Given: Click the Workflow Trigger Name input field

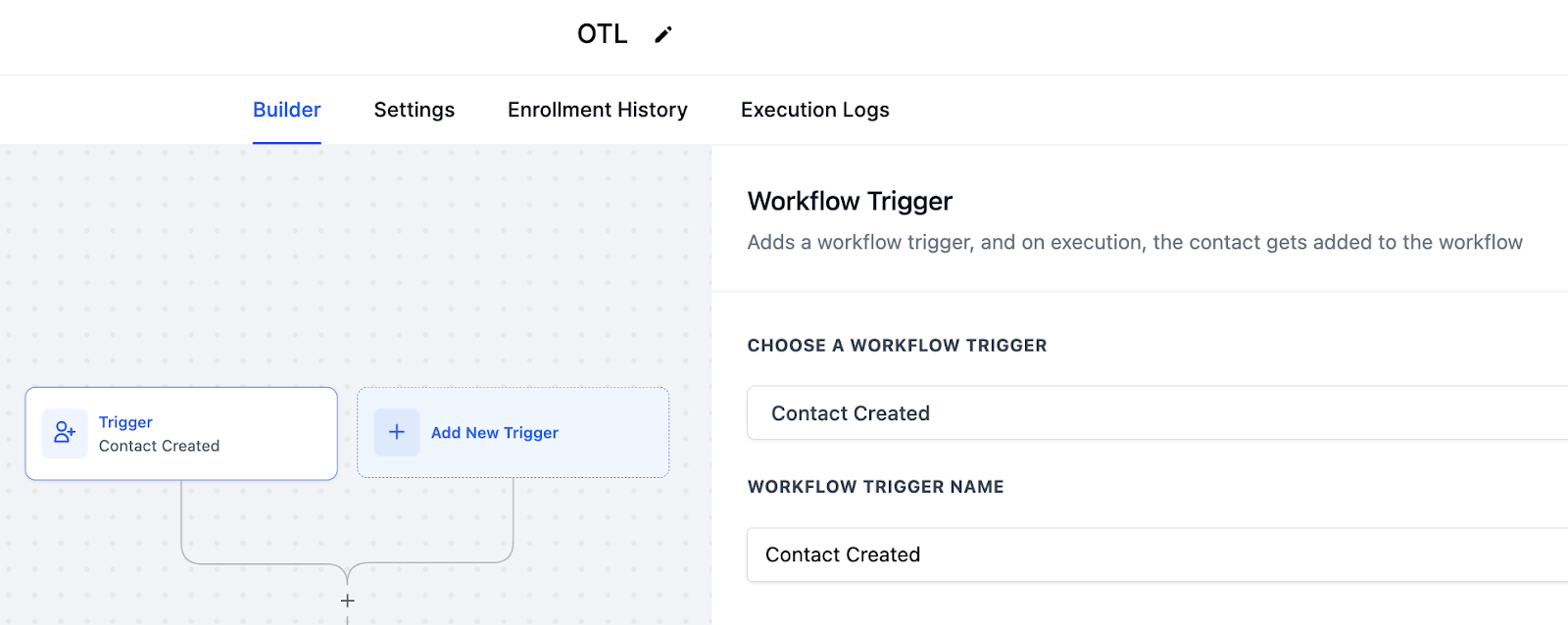Looking at the screenshot, I should [1157, 554].
